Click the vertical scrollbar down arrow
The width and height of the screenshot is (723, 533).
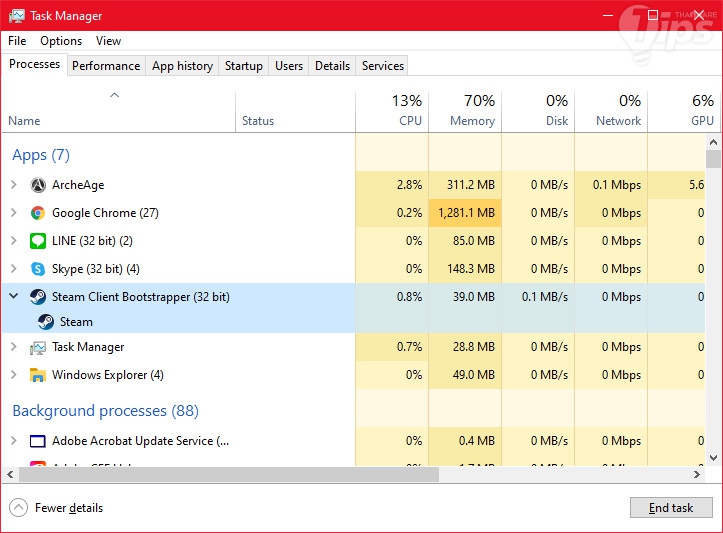pyautogui.click(x=713, y=458)
